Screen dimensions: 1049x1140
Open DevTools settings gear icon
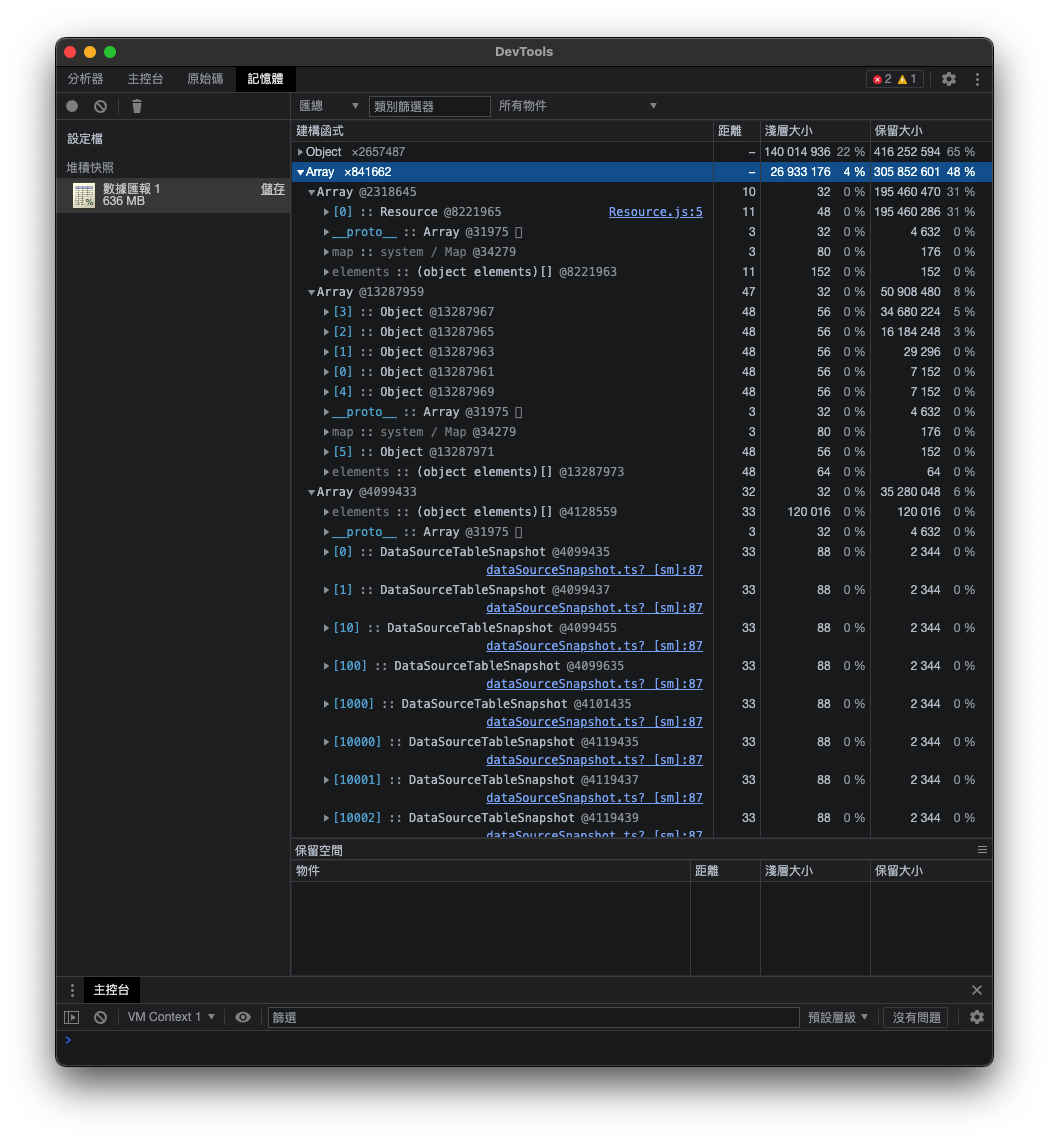tap(949, 79)
